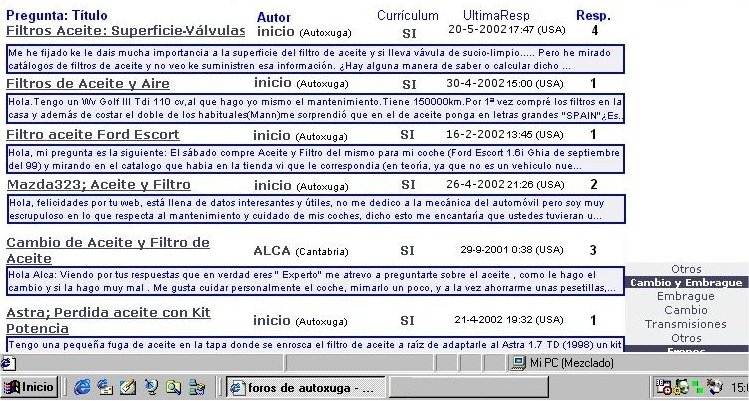Select Cambio y Embrague menu header
This screenshot has height=401, width=749.
coord(686,282)
